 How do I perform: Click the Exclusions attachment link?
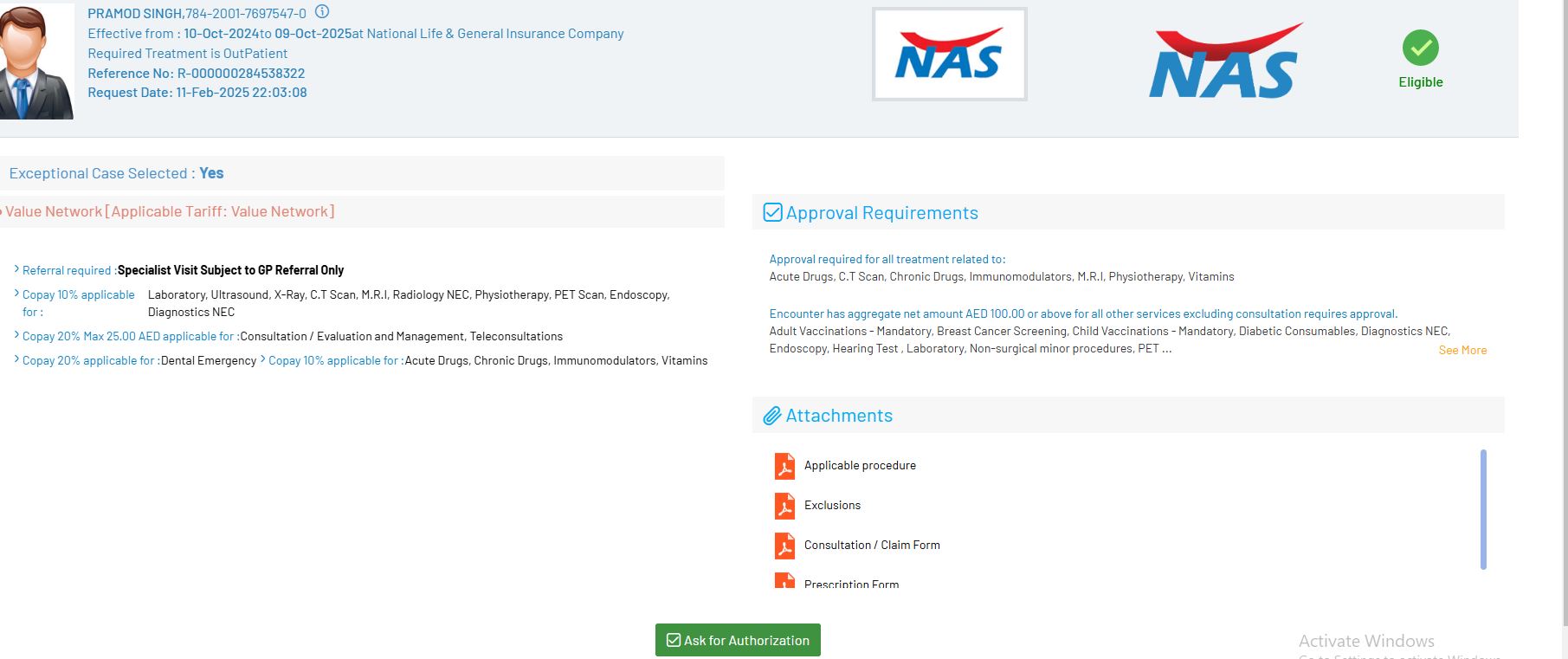pos(832,505)
